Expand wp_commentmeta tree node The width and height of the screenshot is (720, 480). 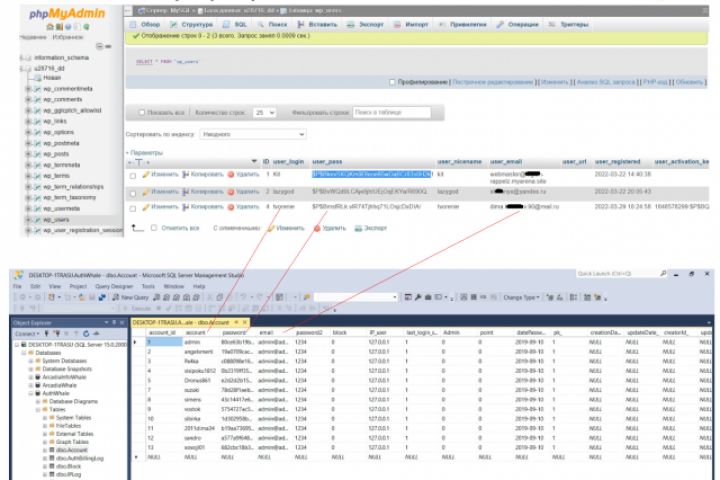coord(28,89)
